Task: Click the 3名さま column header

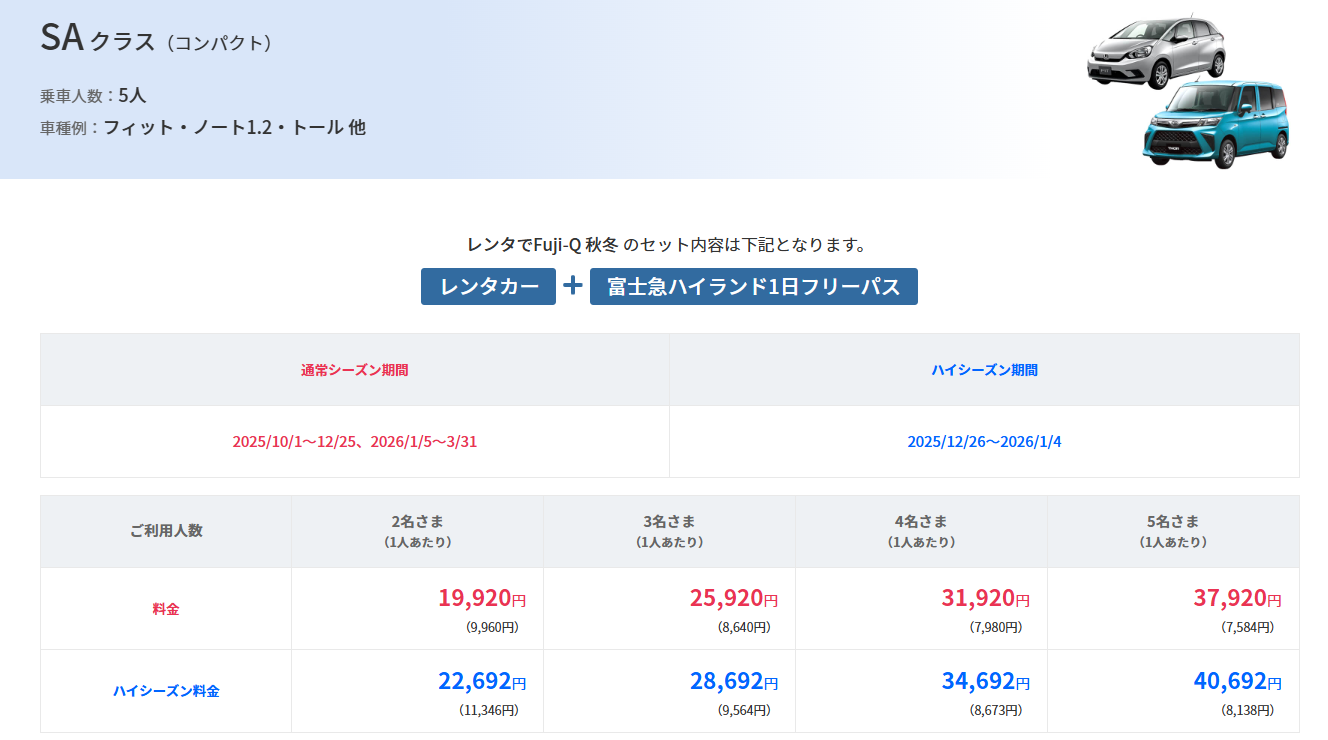Action: 670,531
